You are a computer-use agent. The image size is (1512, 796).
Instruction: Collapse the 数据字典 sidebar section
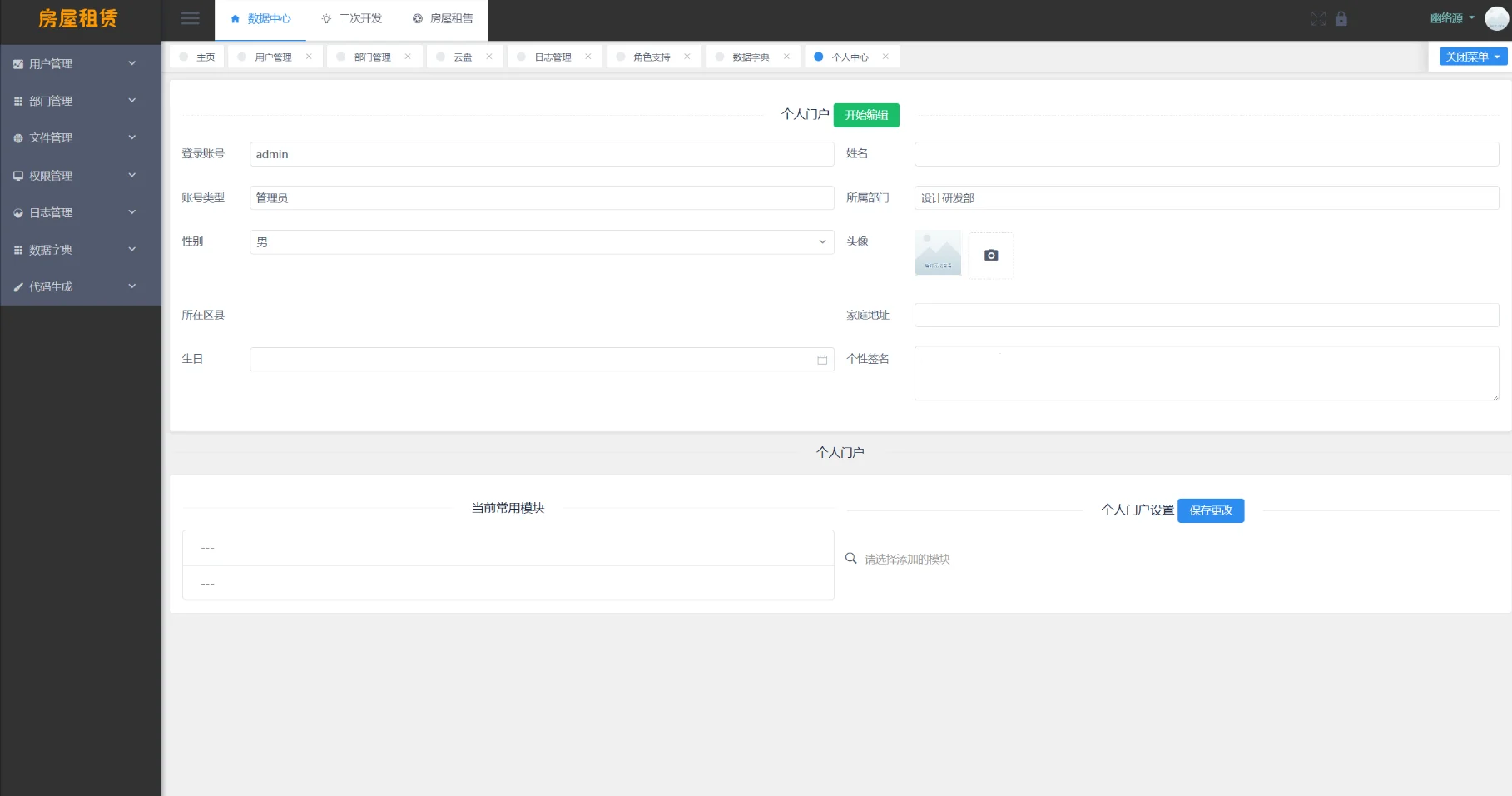coord(131,249)
